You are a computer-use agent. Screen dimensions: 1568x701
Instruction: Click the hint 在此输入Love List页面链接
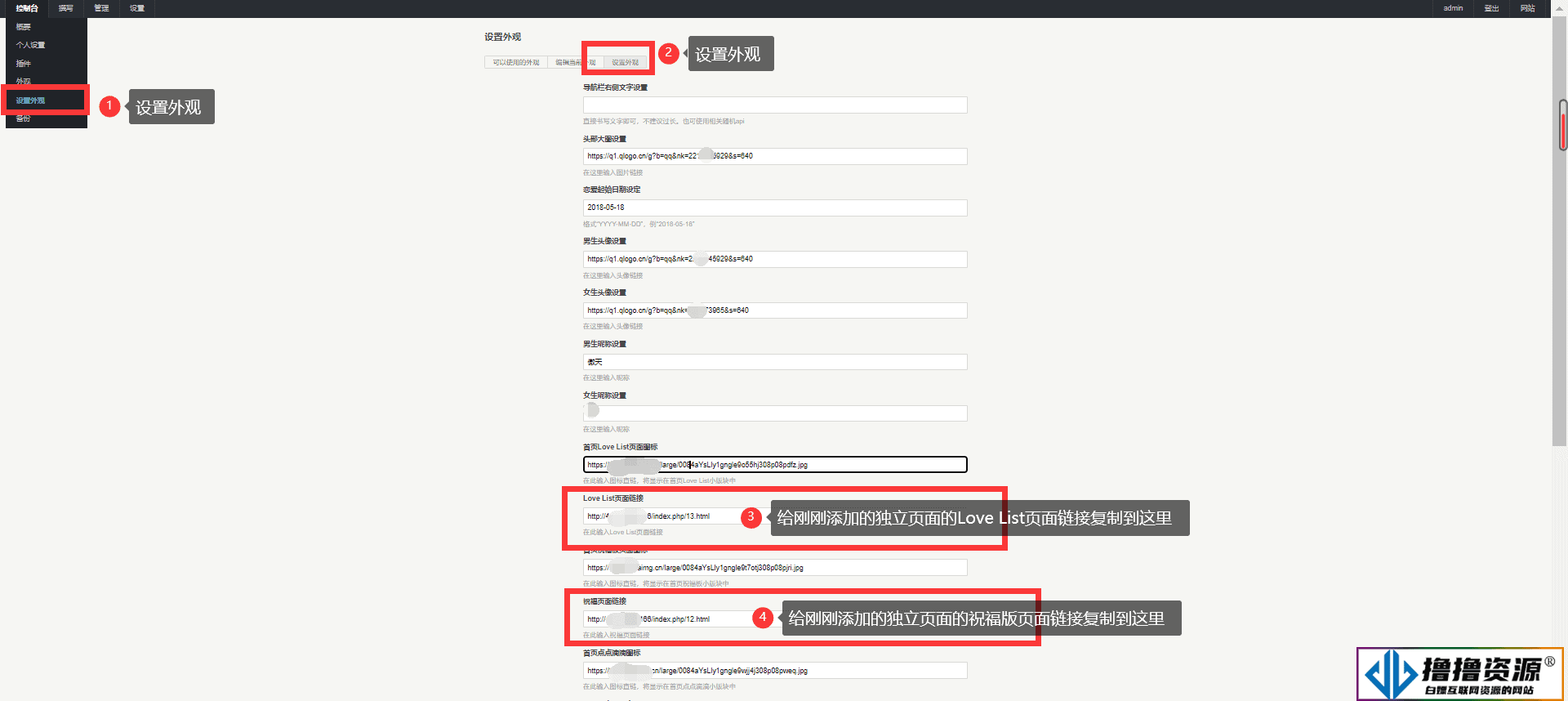click(x=622, y=532)
